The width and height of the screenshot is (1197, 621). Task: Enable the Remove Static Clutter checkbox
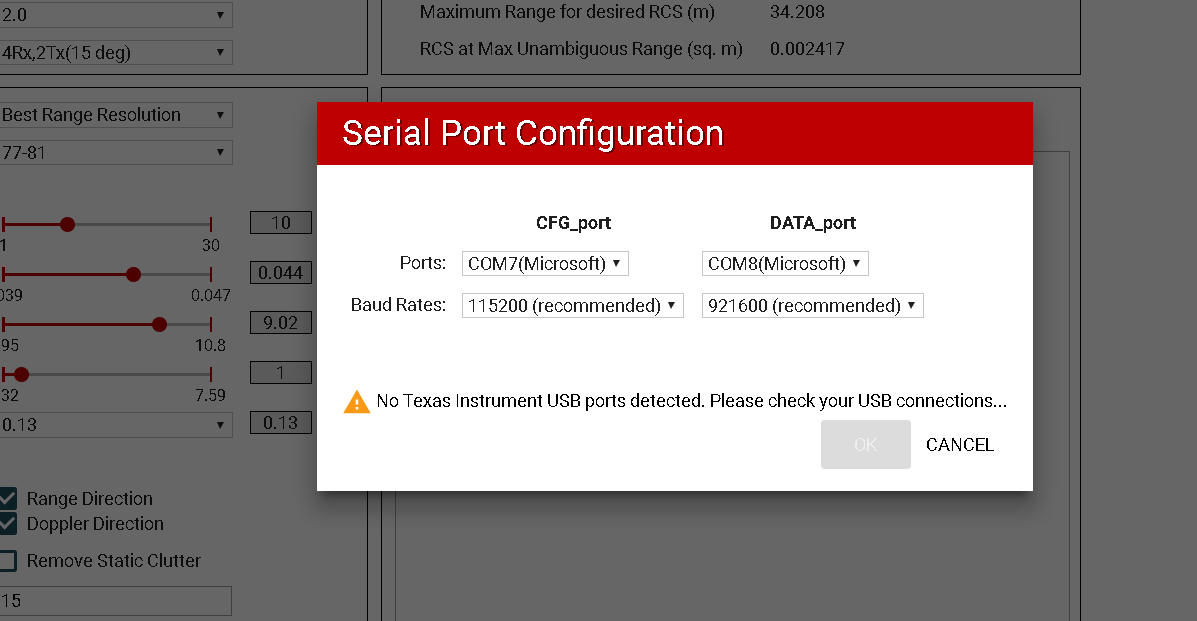(x=8, y=561)
